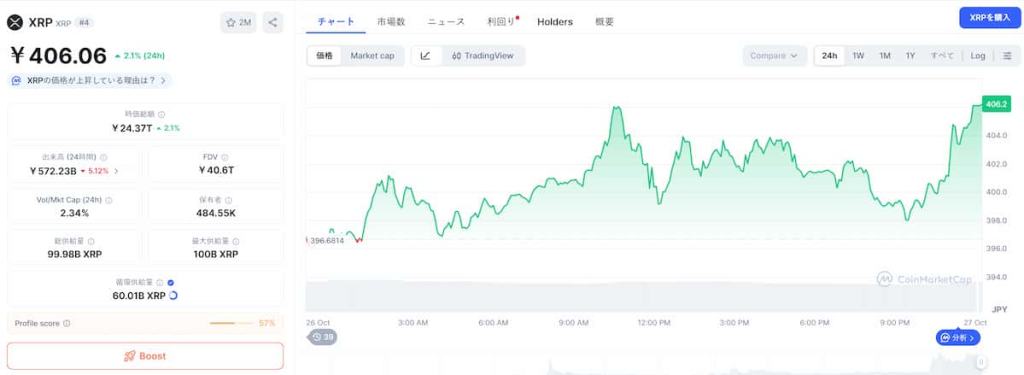Click the AI chat icon beside price-reason question

[16, 80]
